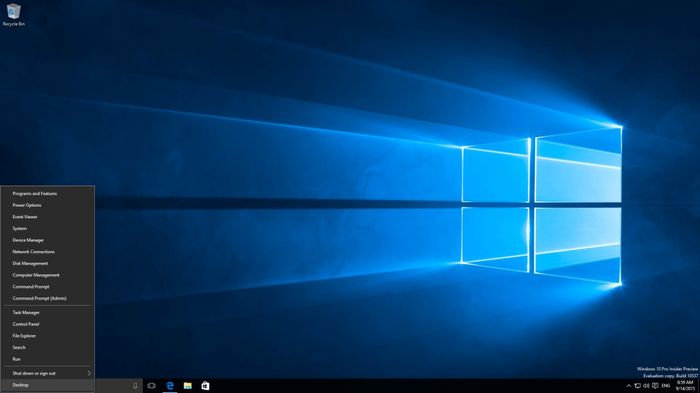Open Recycle Bin desktop icon
The image size is (700, 393).
click(x=13, y=15)
